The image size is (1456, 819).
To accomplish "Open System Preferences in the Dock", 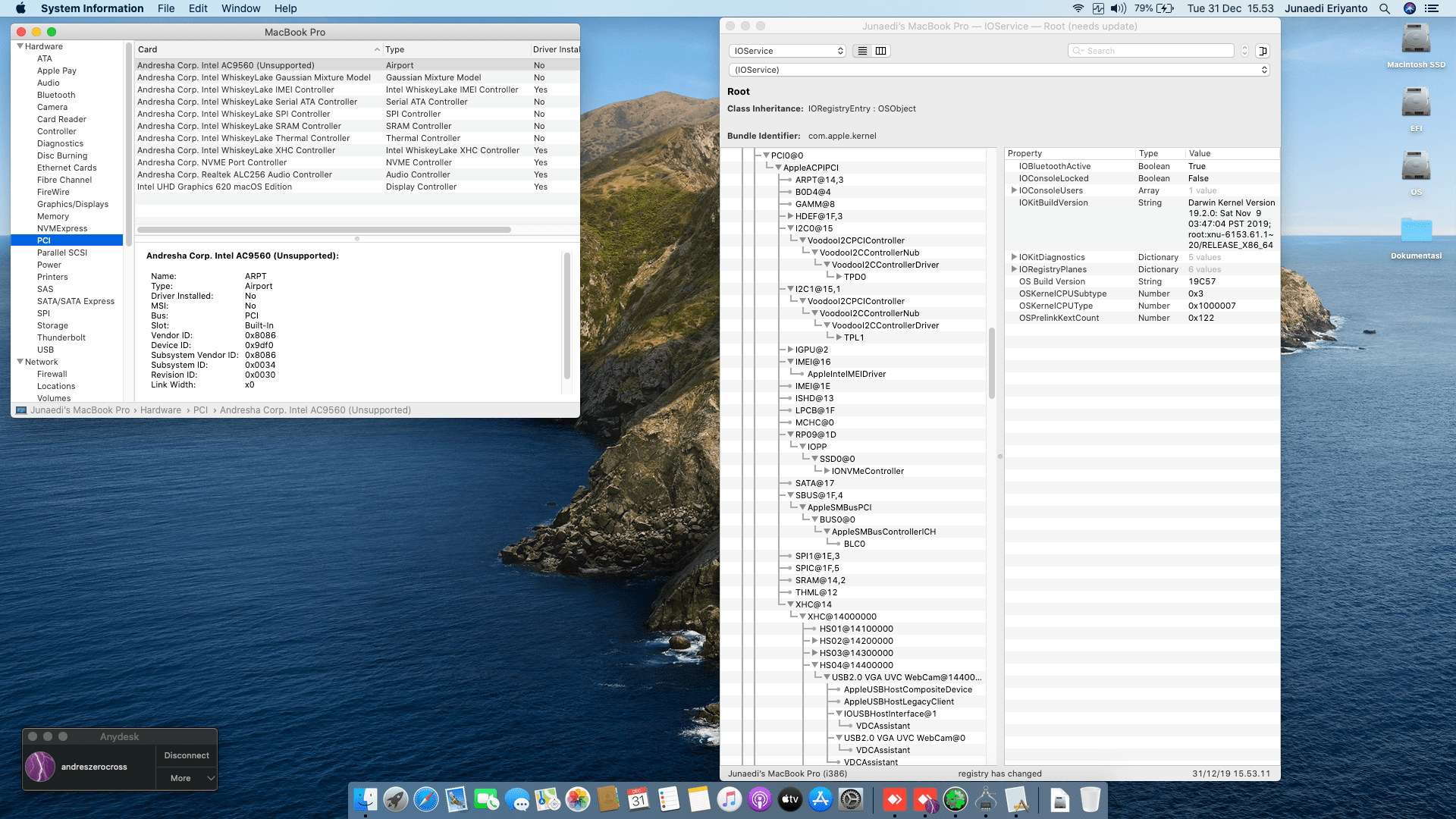I will [x=851, y=799].
